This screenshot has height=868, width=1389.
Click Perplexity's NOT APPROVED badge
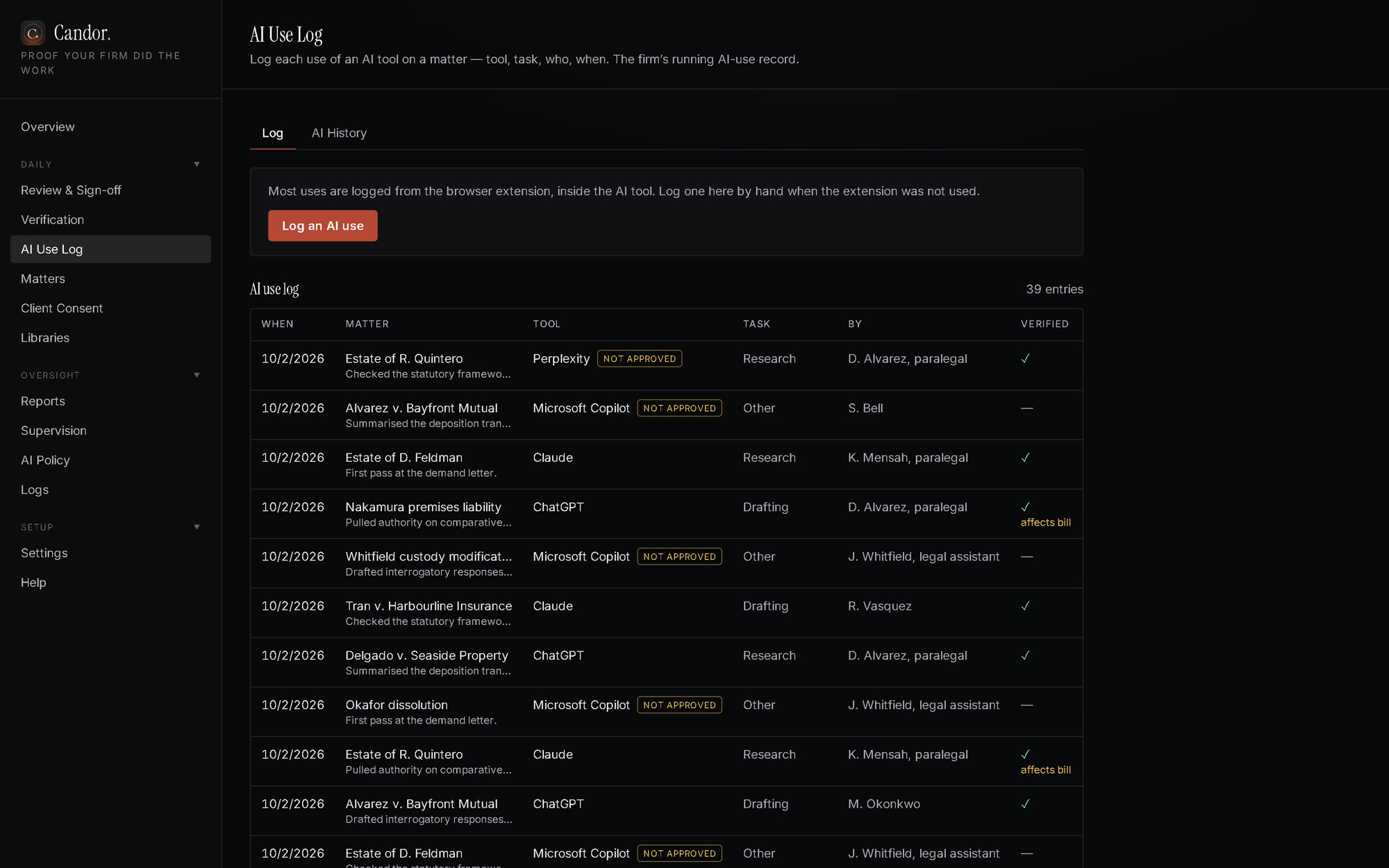pyautogui.click(x=640, y=359)
